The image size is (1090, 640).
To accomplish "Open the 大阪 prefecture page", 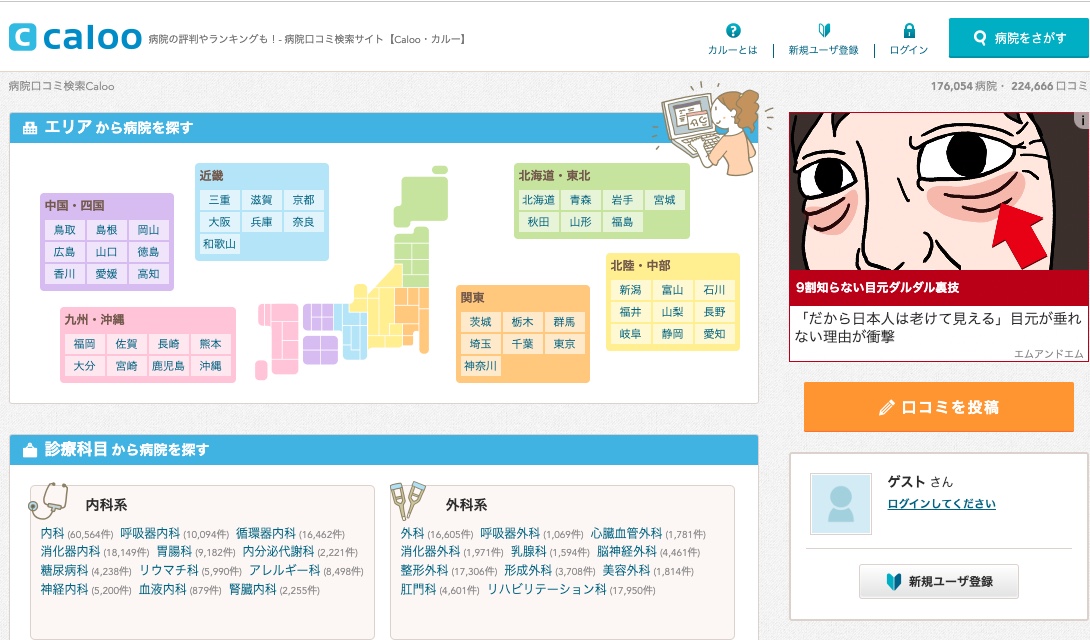I will (x=219, y=222).
